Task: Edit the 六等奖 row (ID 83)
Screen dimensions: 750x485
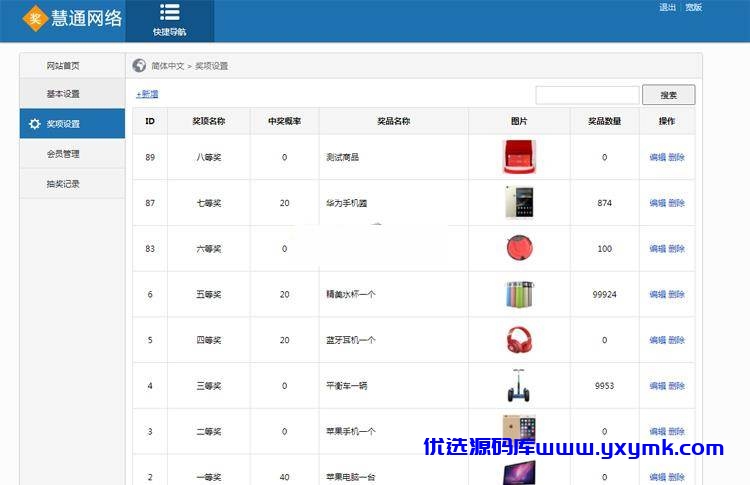Action: click(658, 248)
